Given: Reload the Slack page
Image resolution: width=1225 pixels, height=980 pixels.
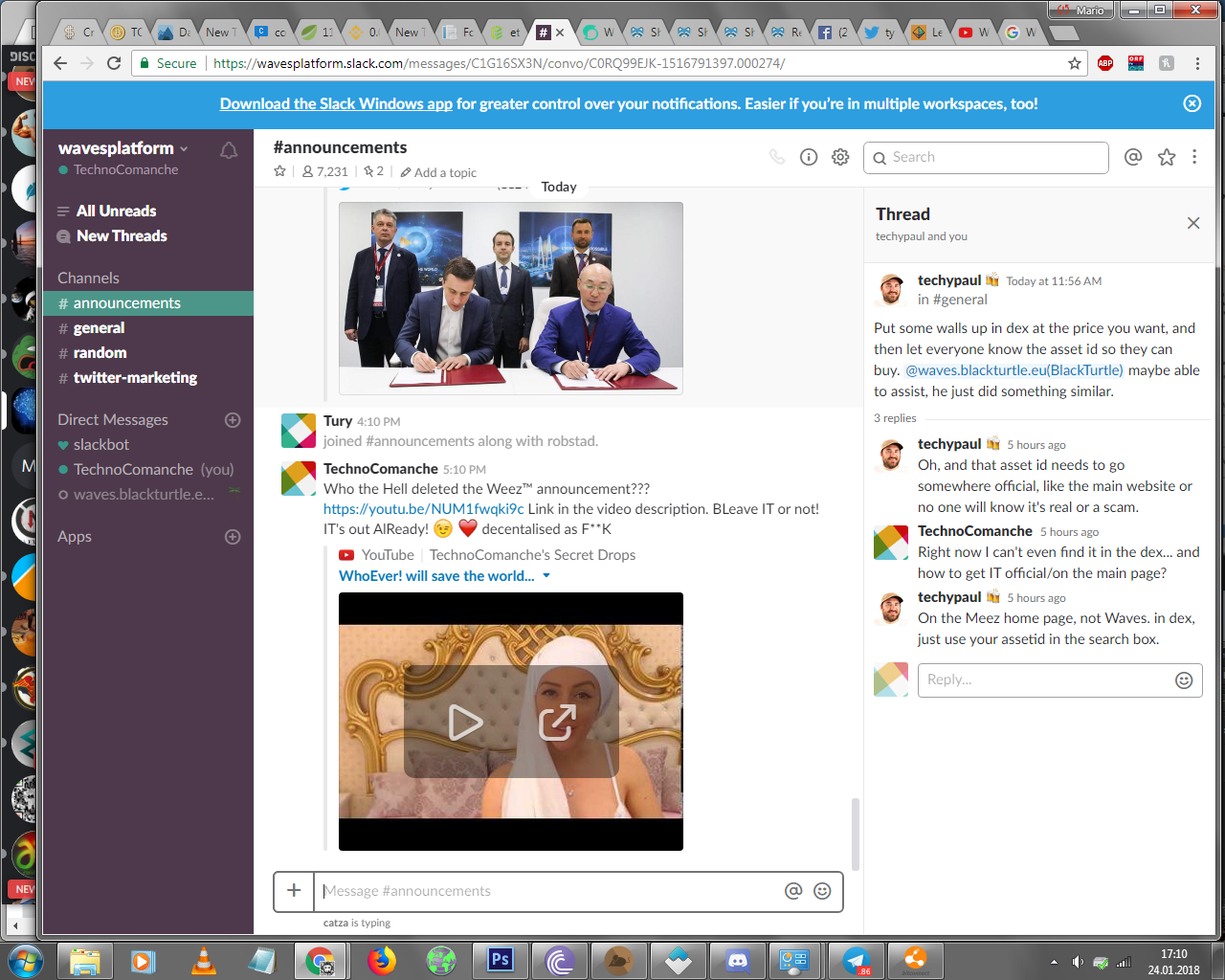Looking at the screenshot, I should (114, 63).
